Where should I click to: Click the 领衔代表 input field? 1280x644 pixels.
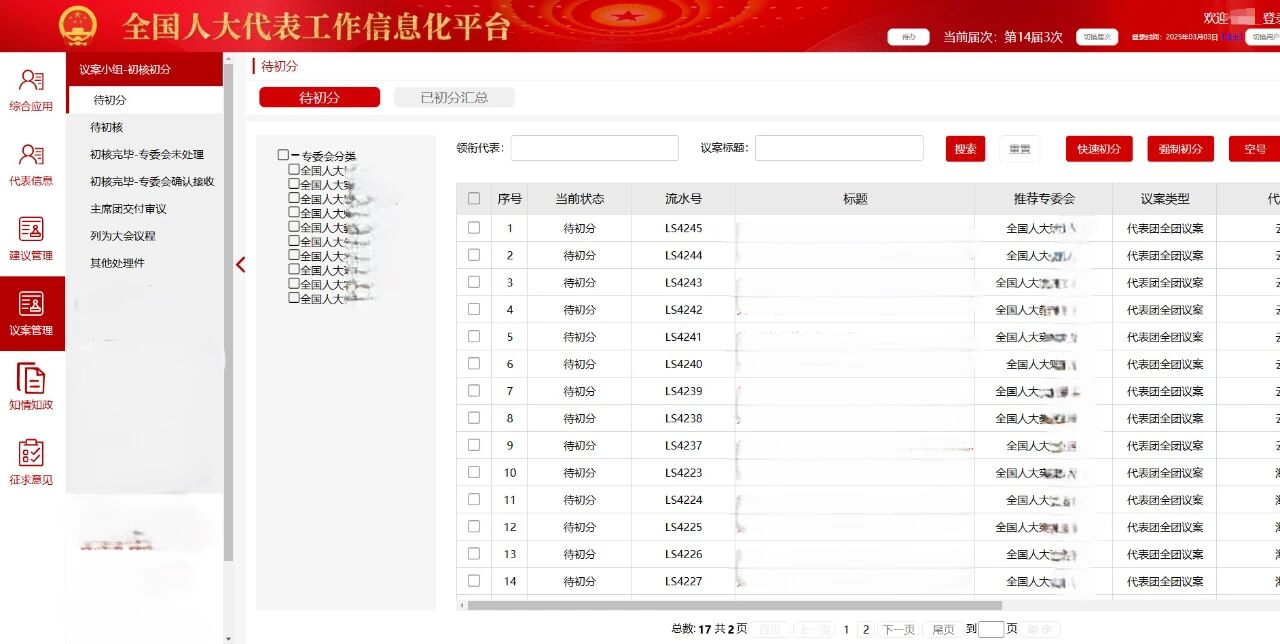tap(594, 148)
